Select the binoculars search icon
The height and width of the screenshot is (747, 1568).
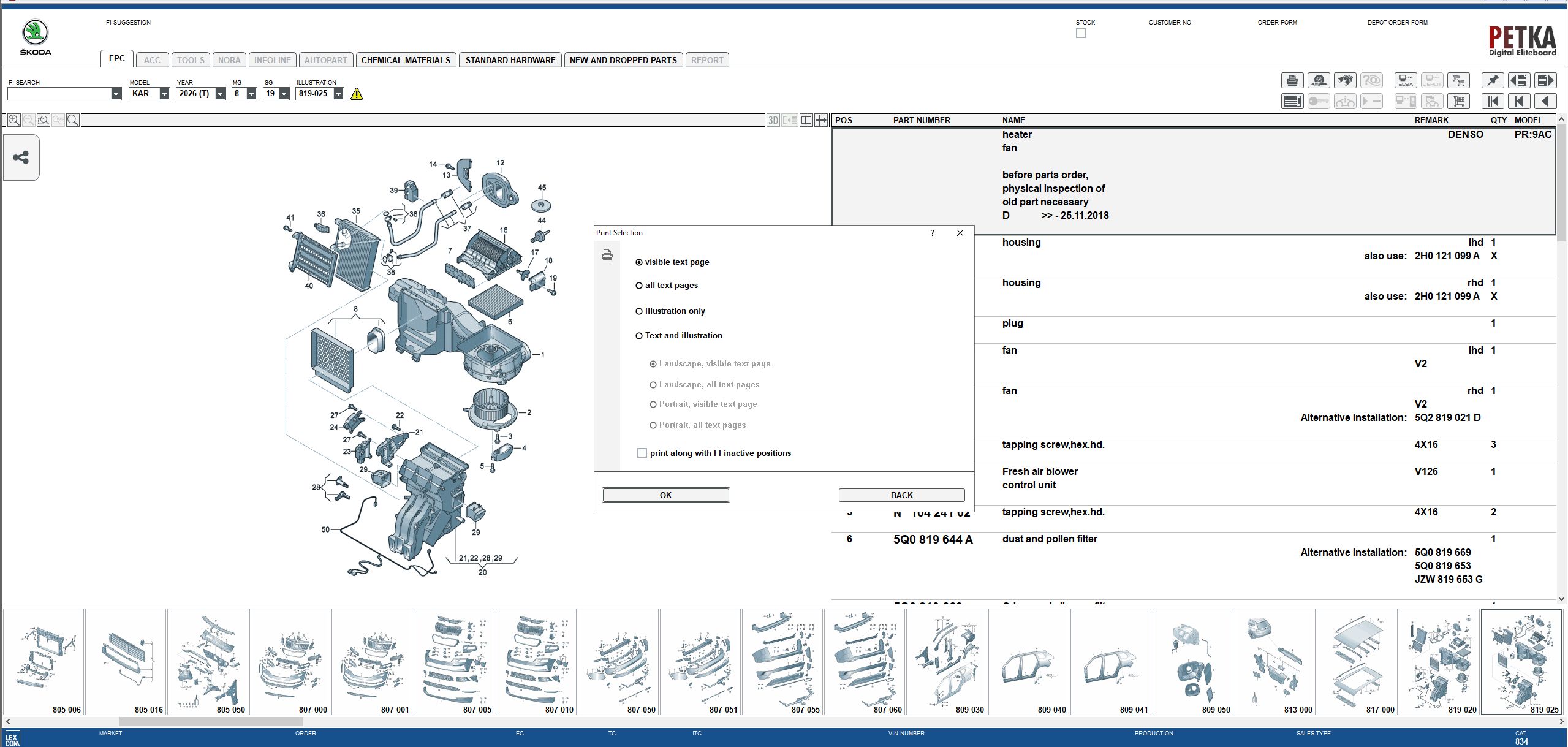(1344, 80)
